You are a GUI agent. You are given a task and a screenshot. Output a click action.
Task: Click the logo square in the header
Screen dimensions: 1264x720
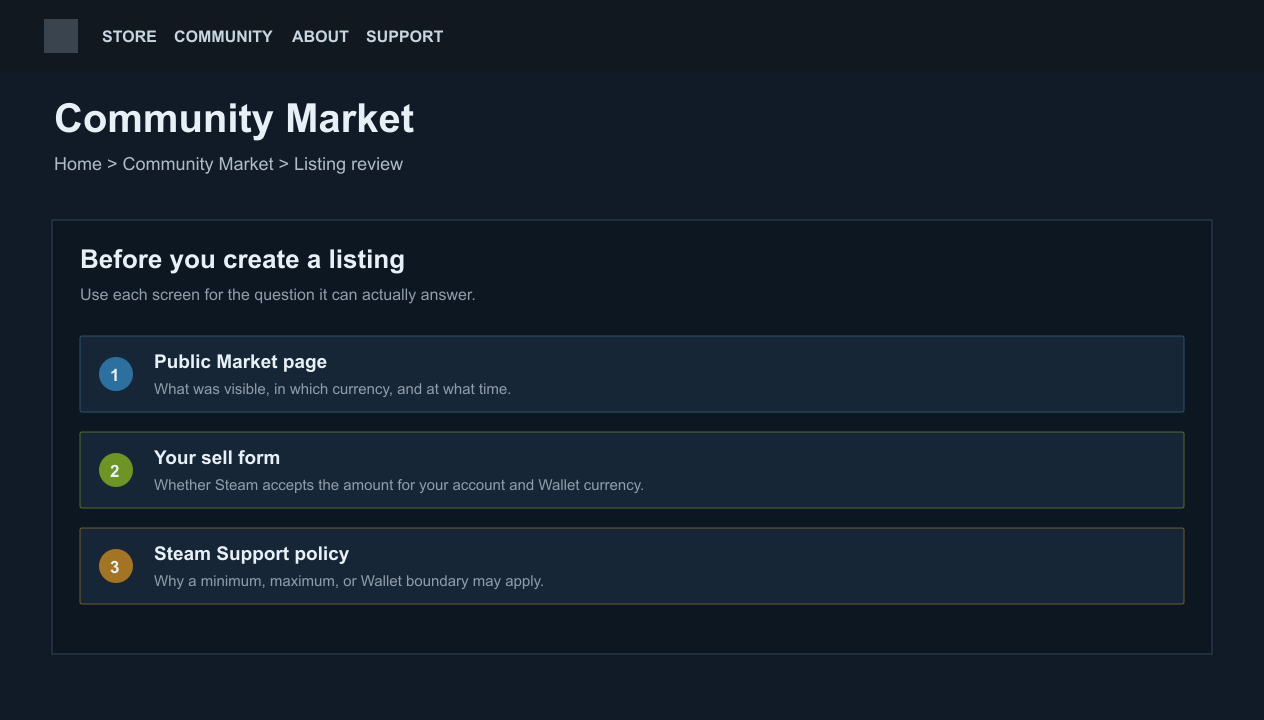click(61, 36)
